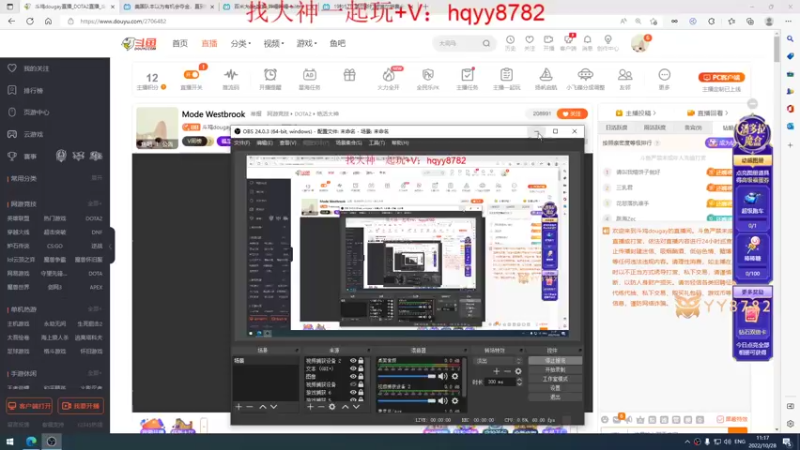Adjust desktop audio volume slider in OBS
The width and height of the screenshot is (800, 450).
tap(407, 377)
